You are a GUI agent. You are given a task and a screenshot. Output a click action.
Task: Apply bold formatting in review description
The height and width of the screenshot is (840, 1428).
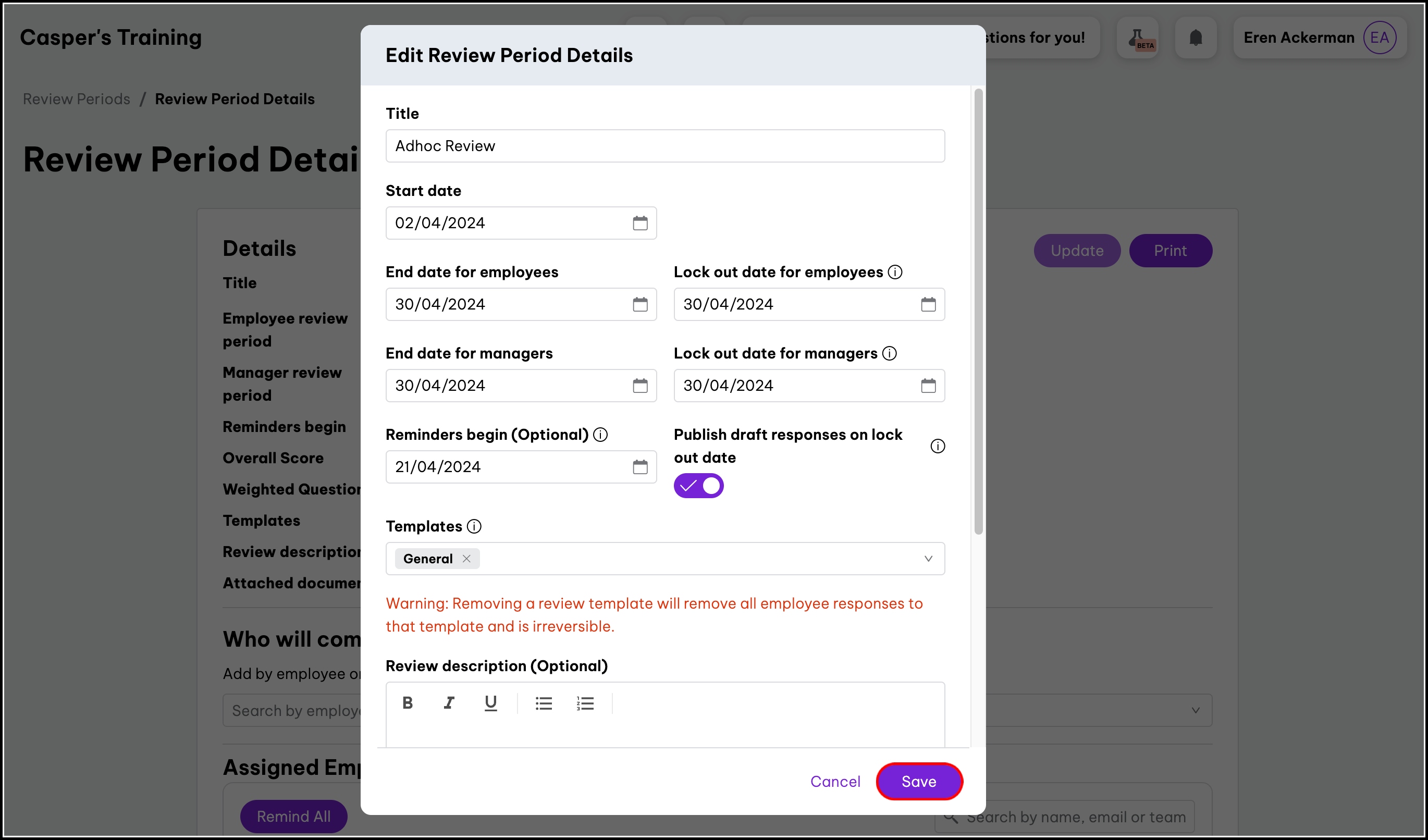coord(408,703)
